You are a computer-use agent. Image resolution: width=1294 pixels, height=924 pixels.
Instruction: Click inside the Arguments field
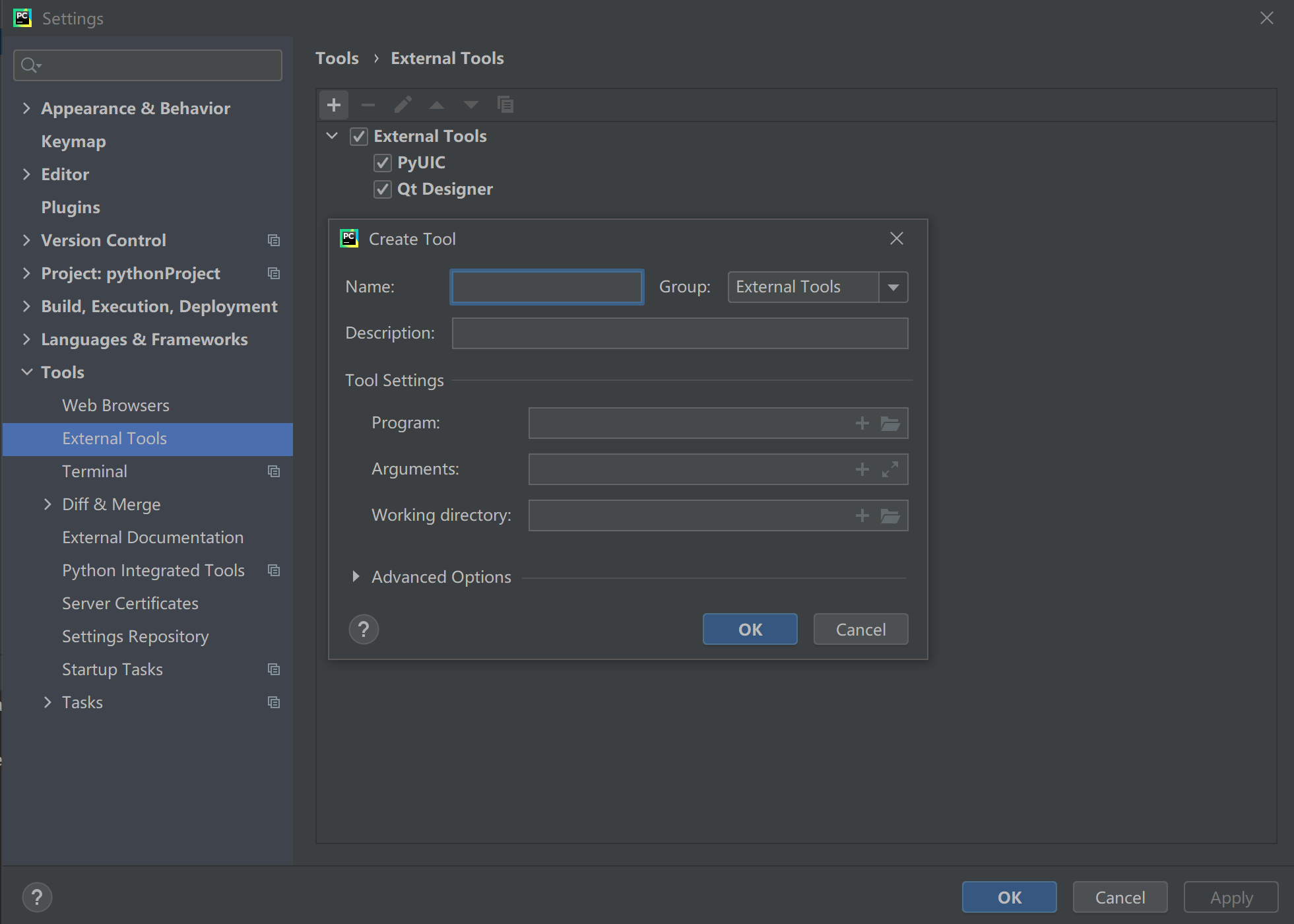coord(718,469)
